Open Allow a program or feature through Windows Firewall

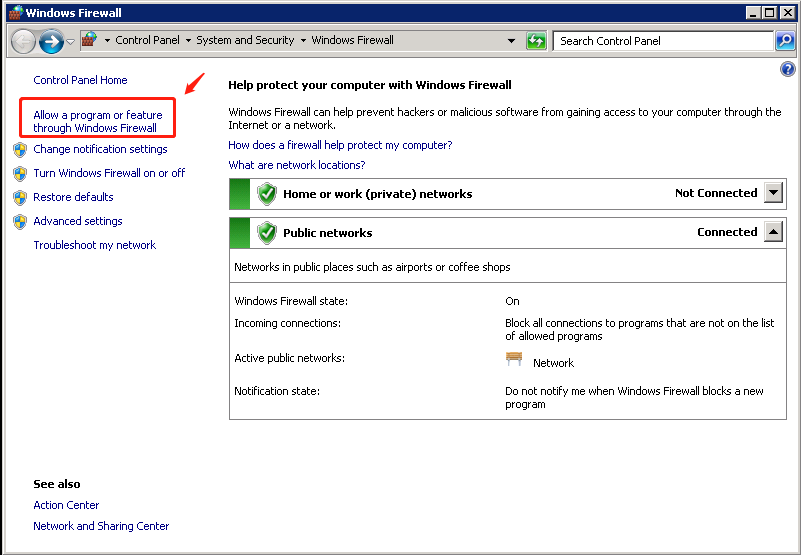(x=98, y=122)
